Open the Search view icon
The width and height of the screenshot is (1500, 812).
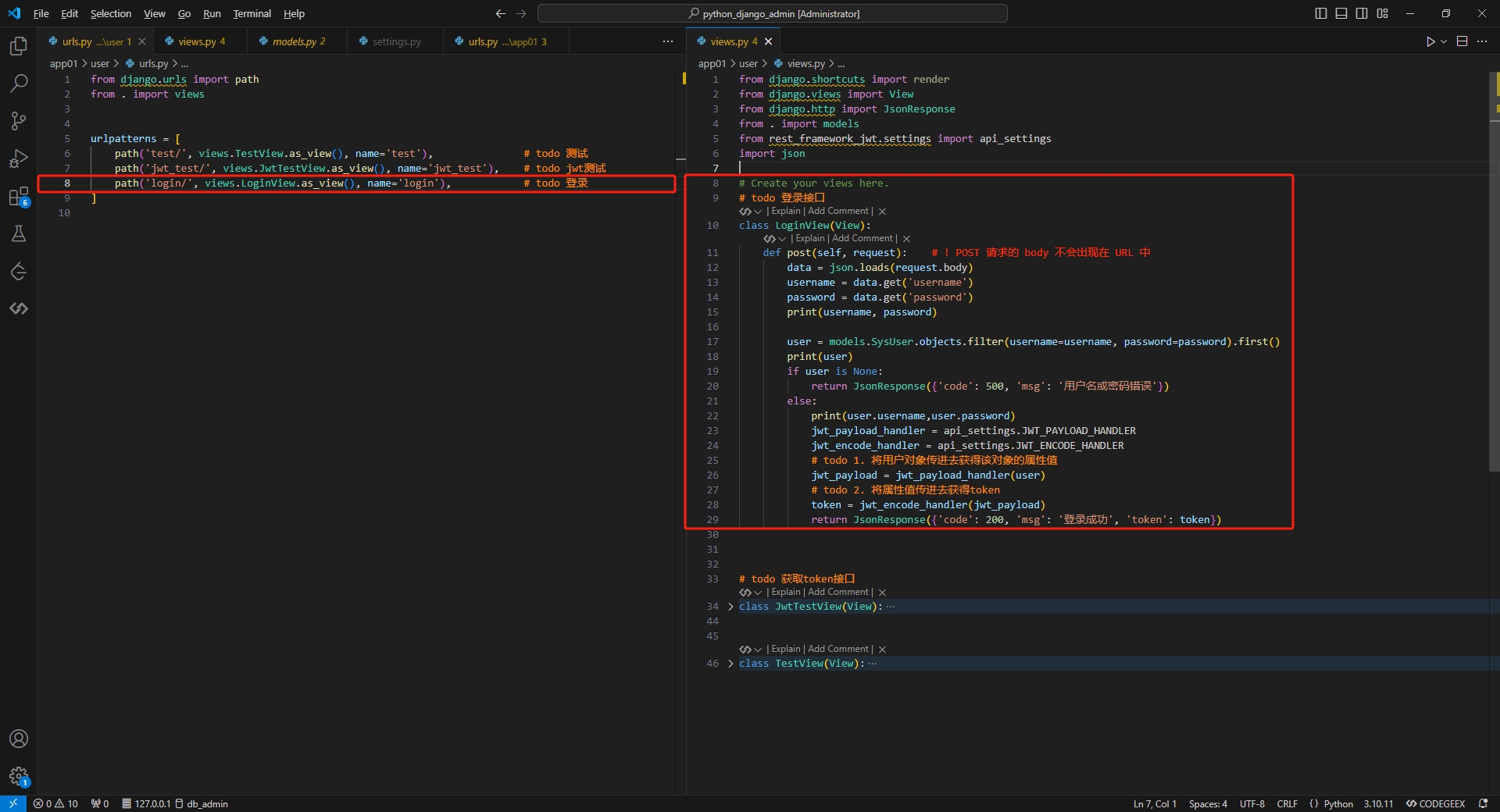[19, 83]
